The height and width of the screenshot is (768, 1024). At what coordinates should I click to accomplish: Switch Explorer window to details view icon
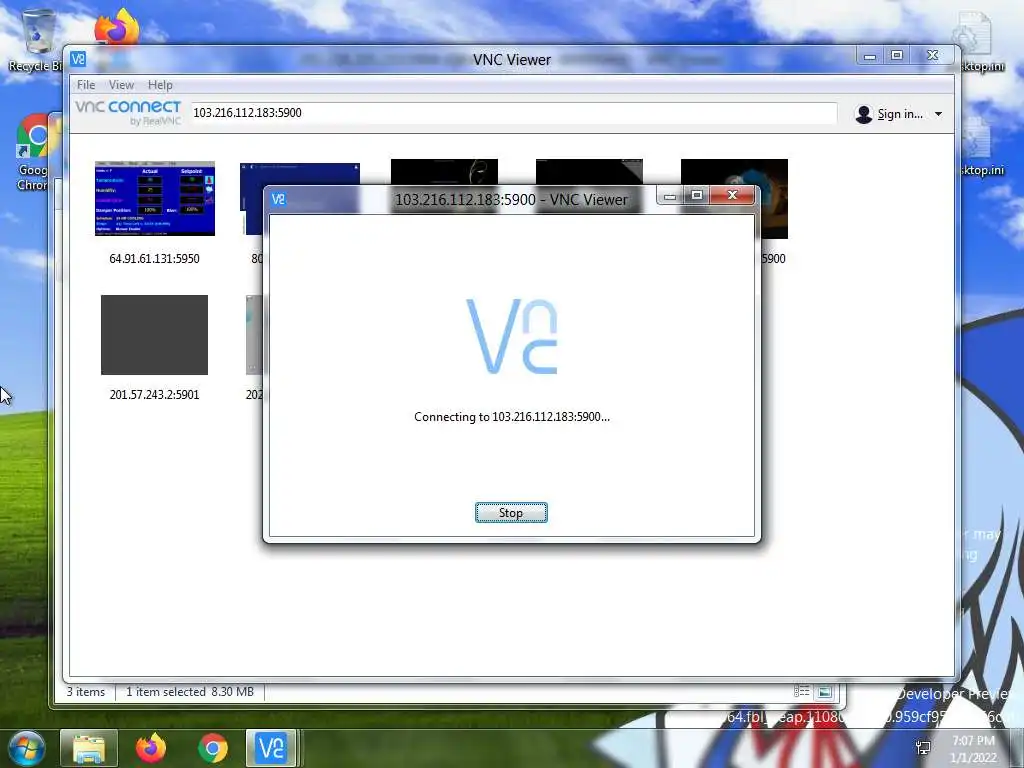[802, 692]
